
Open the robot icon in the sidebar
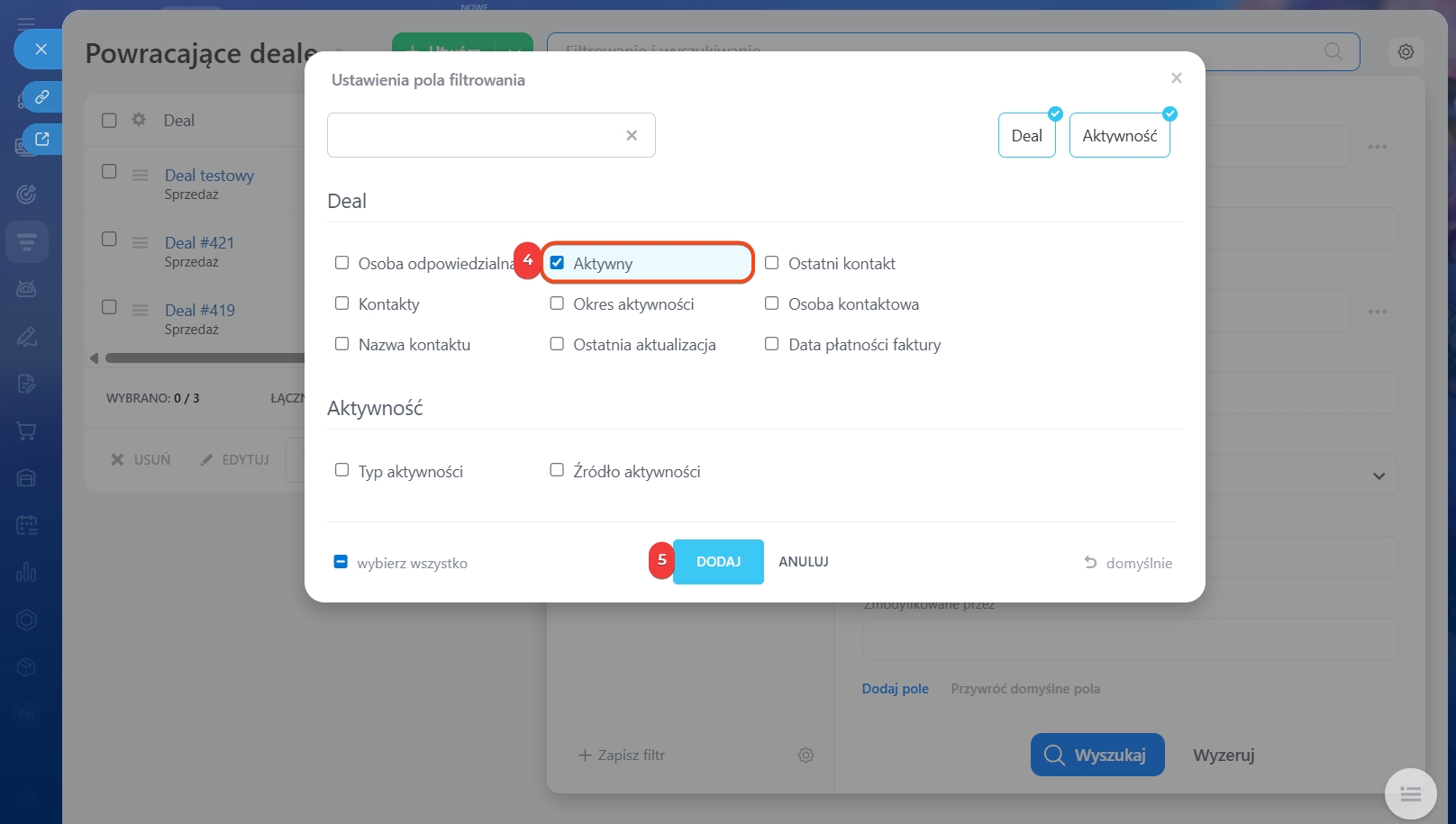click(27, 289)
